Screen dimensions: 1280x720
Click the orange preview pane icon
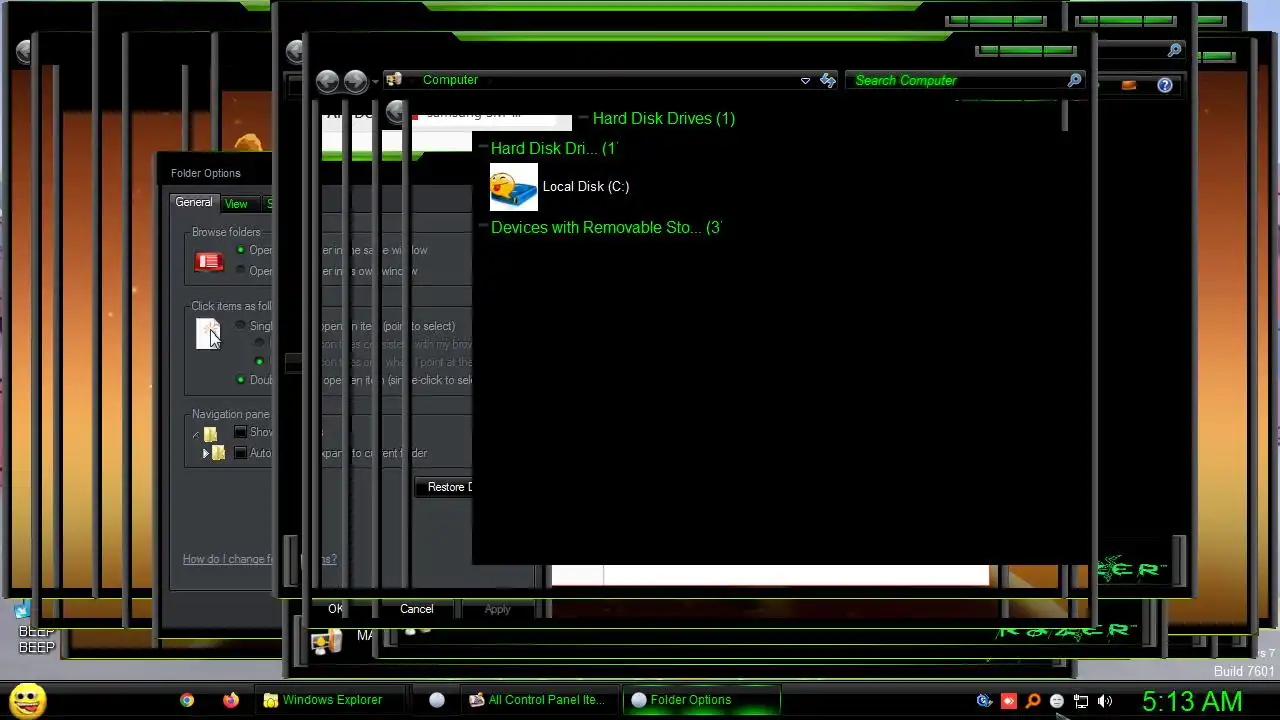click(1129, 85)
